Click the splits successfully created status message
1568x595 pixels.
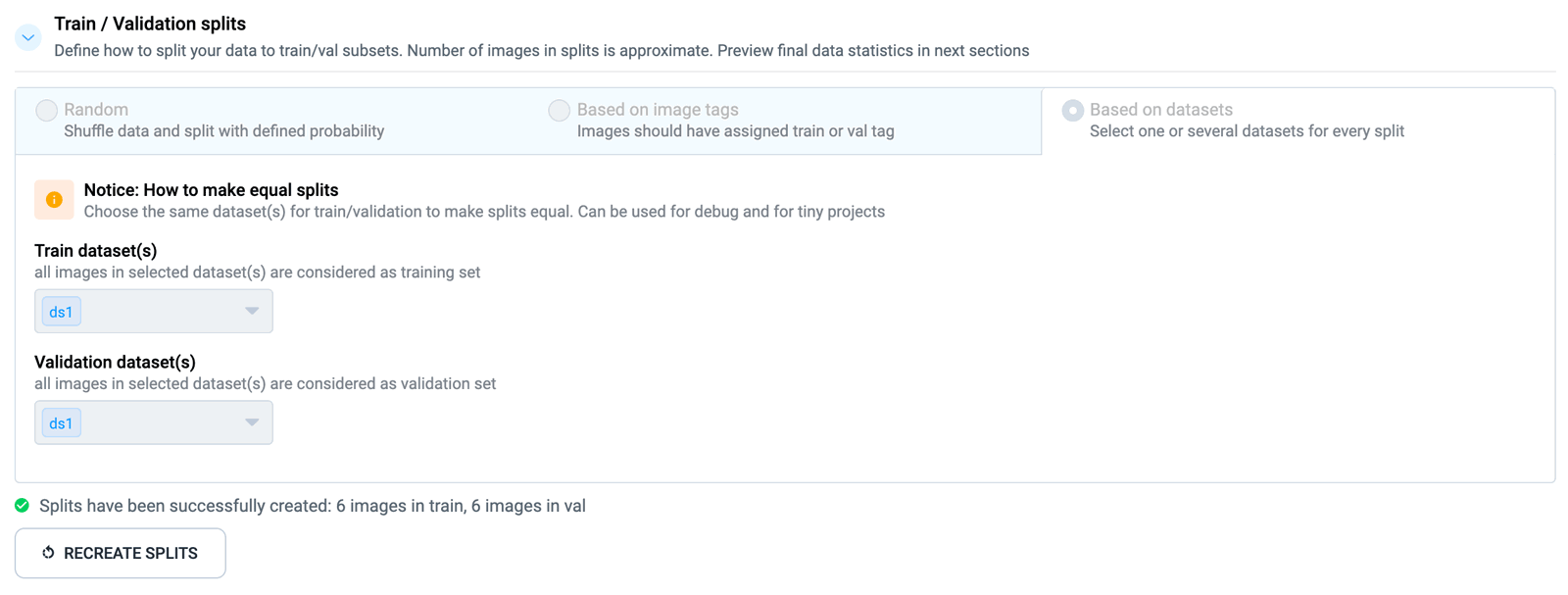point(313,506)
